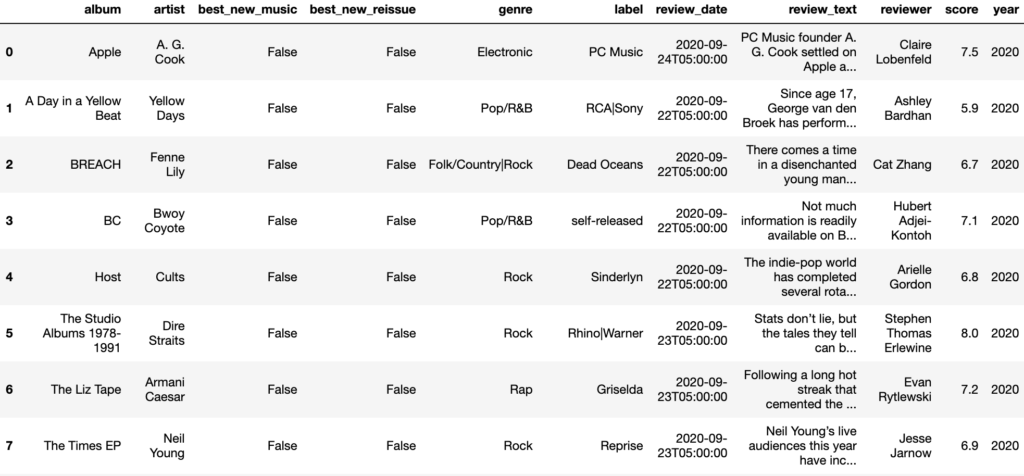Image resolution: width=1024 pixels, height=476 pixels.
Task: Click the 'artist' column header
Action: pos(167,10)
